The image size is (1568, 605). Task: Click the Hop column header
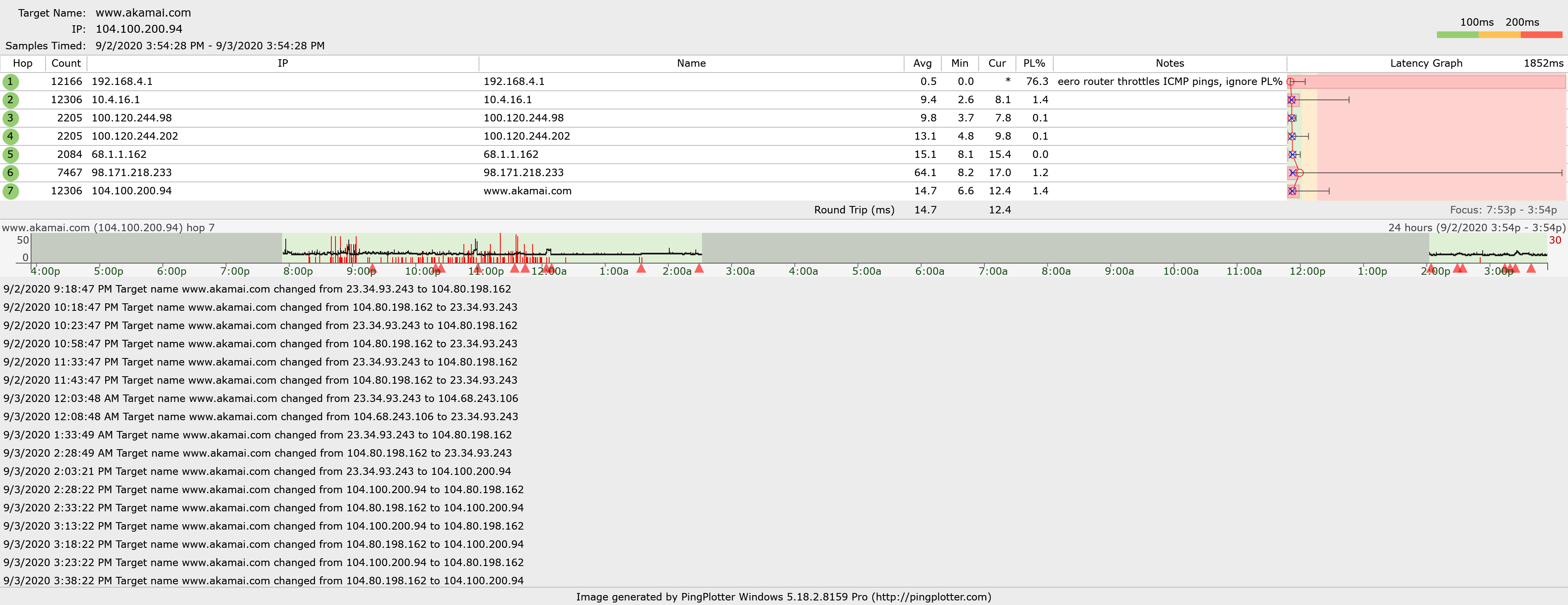click(22, 63)
